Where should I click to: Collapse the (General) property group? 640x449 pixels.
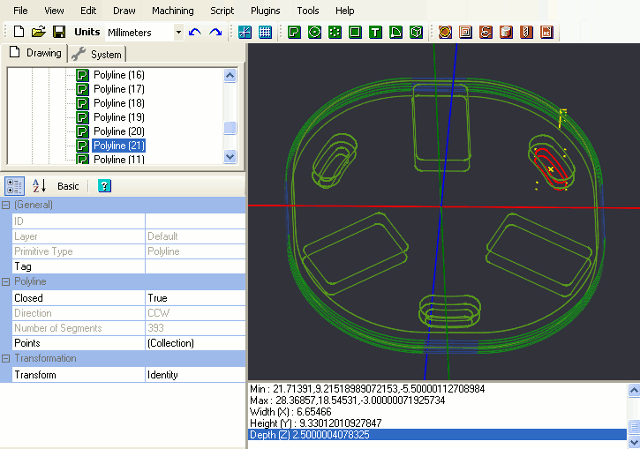[6, 205]
